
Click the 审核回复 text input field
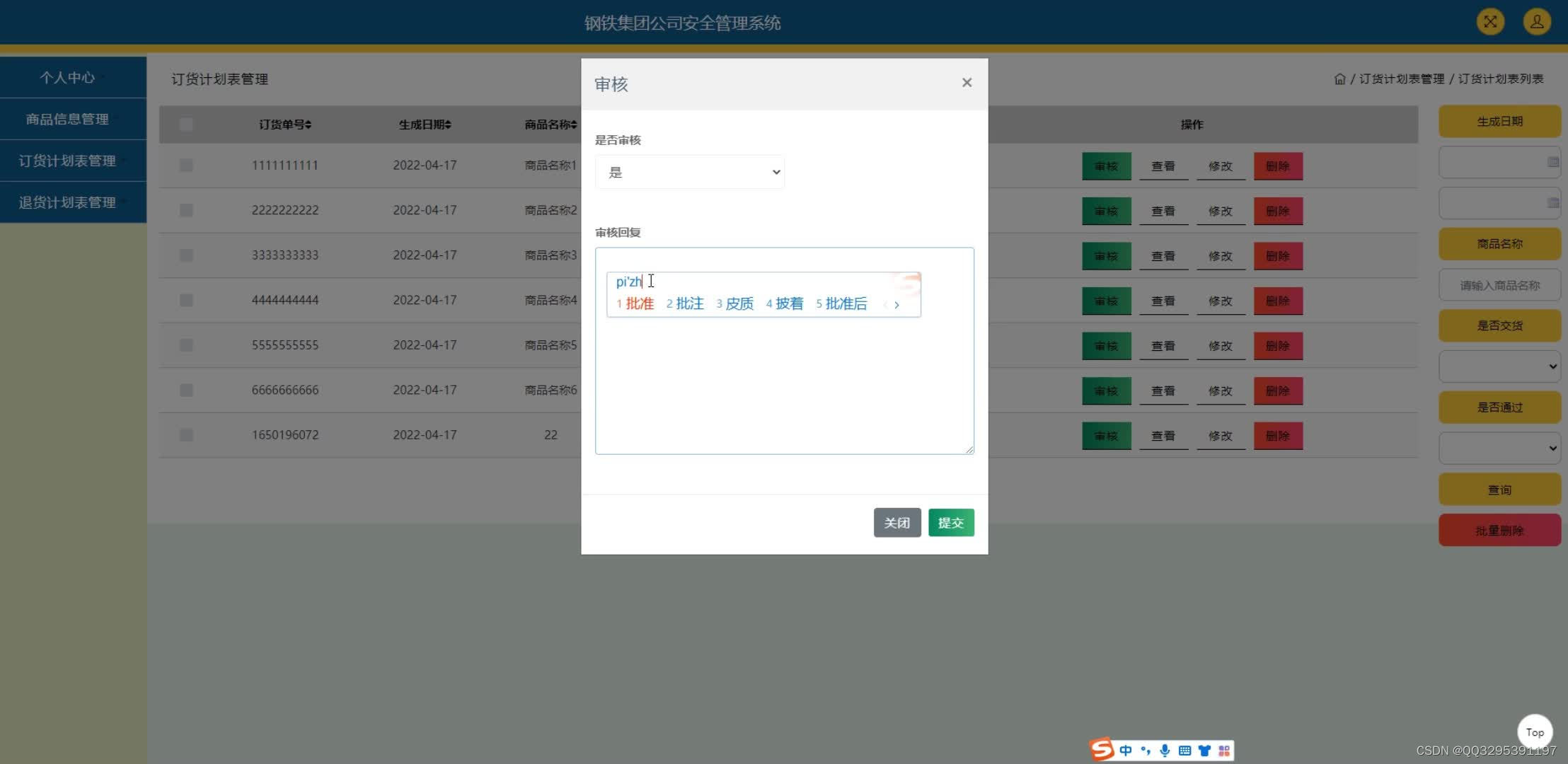click(x=784, y=350)
